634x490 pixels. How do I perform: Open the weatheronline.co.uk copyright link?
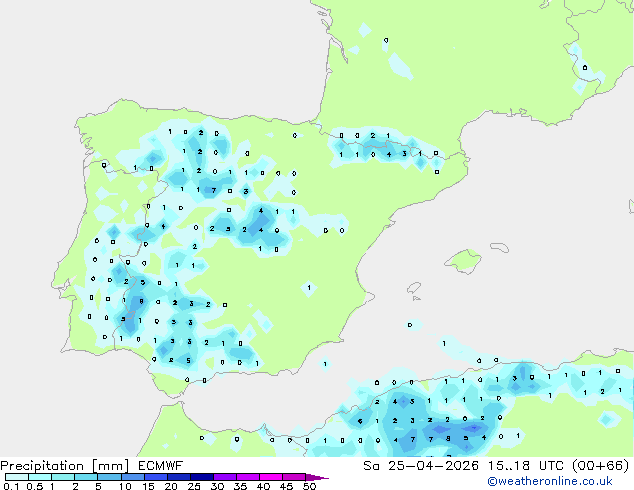click(x=550, y=482)
